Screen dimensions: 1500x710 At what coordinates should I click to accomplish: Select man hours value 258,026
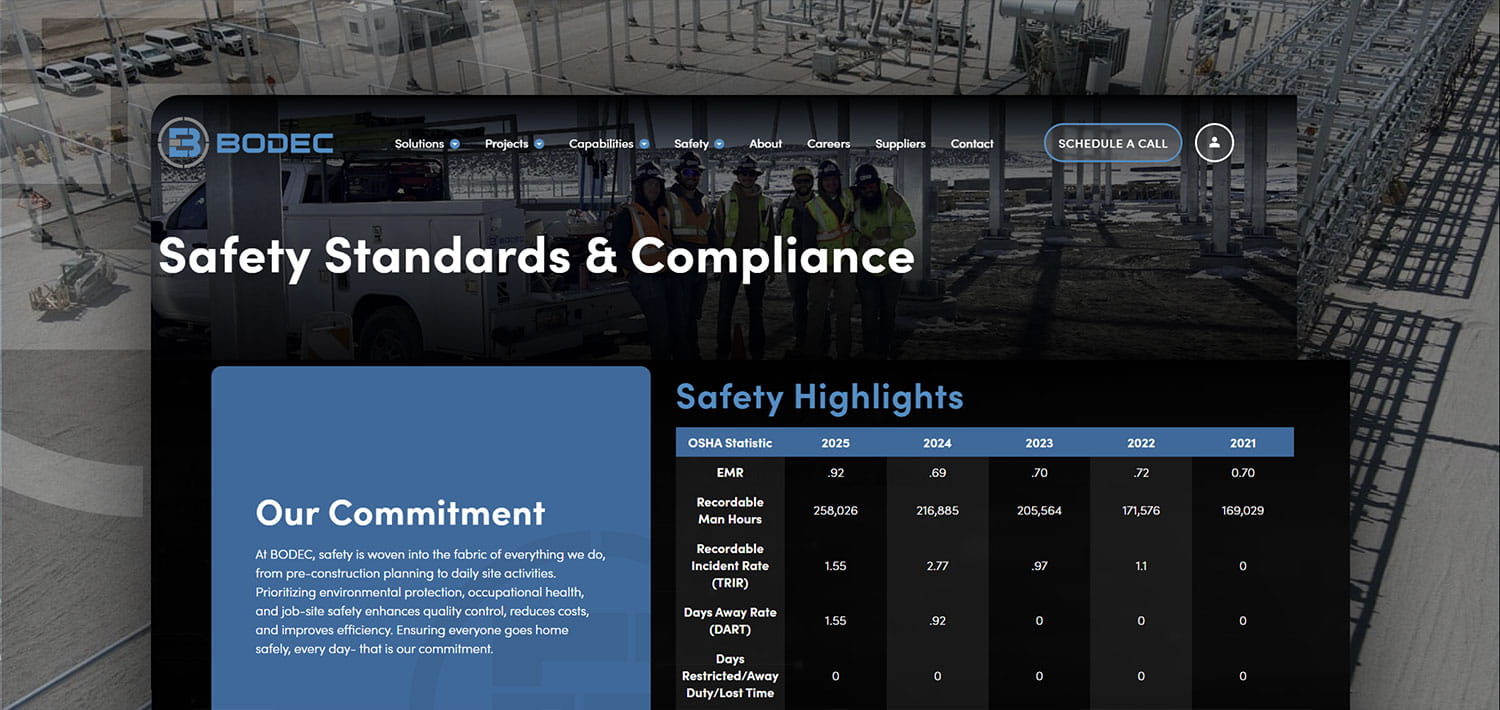click(x=836, y=511)
